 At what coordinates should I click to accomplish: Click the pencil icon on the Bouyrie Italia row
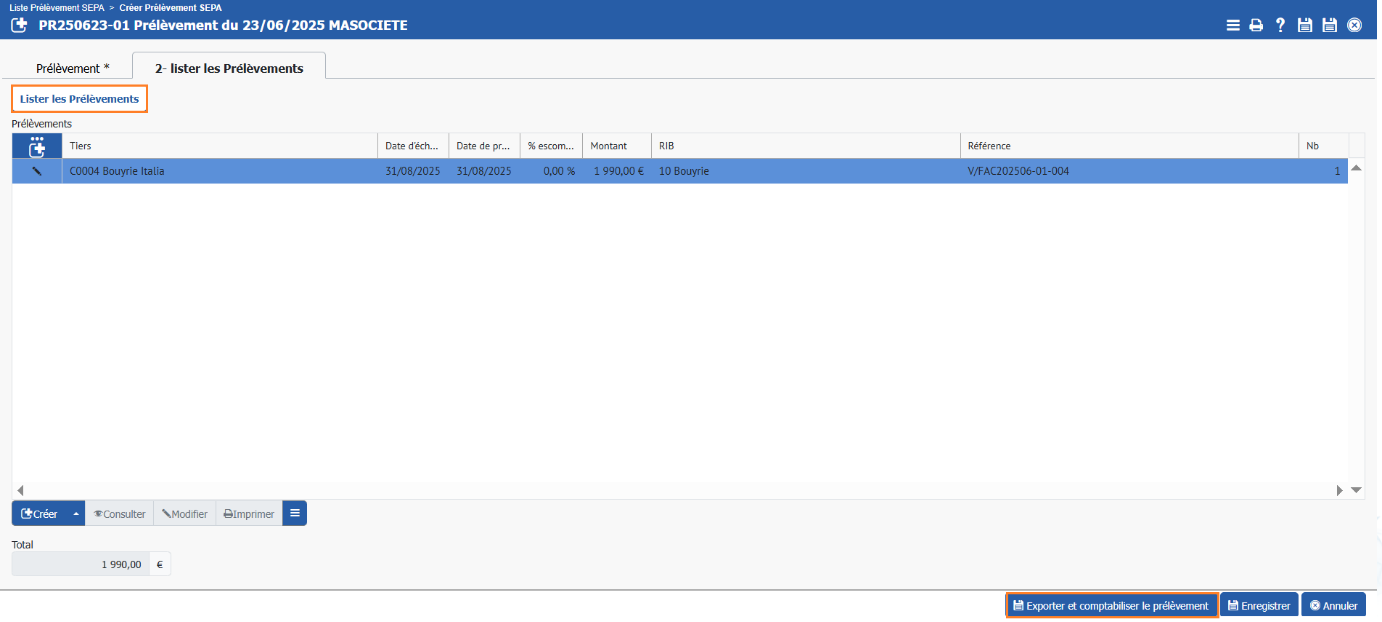tap(37, 171)
